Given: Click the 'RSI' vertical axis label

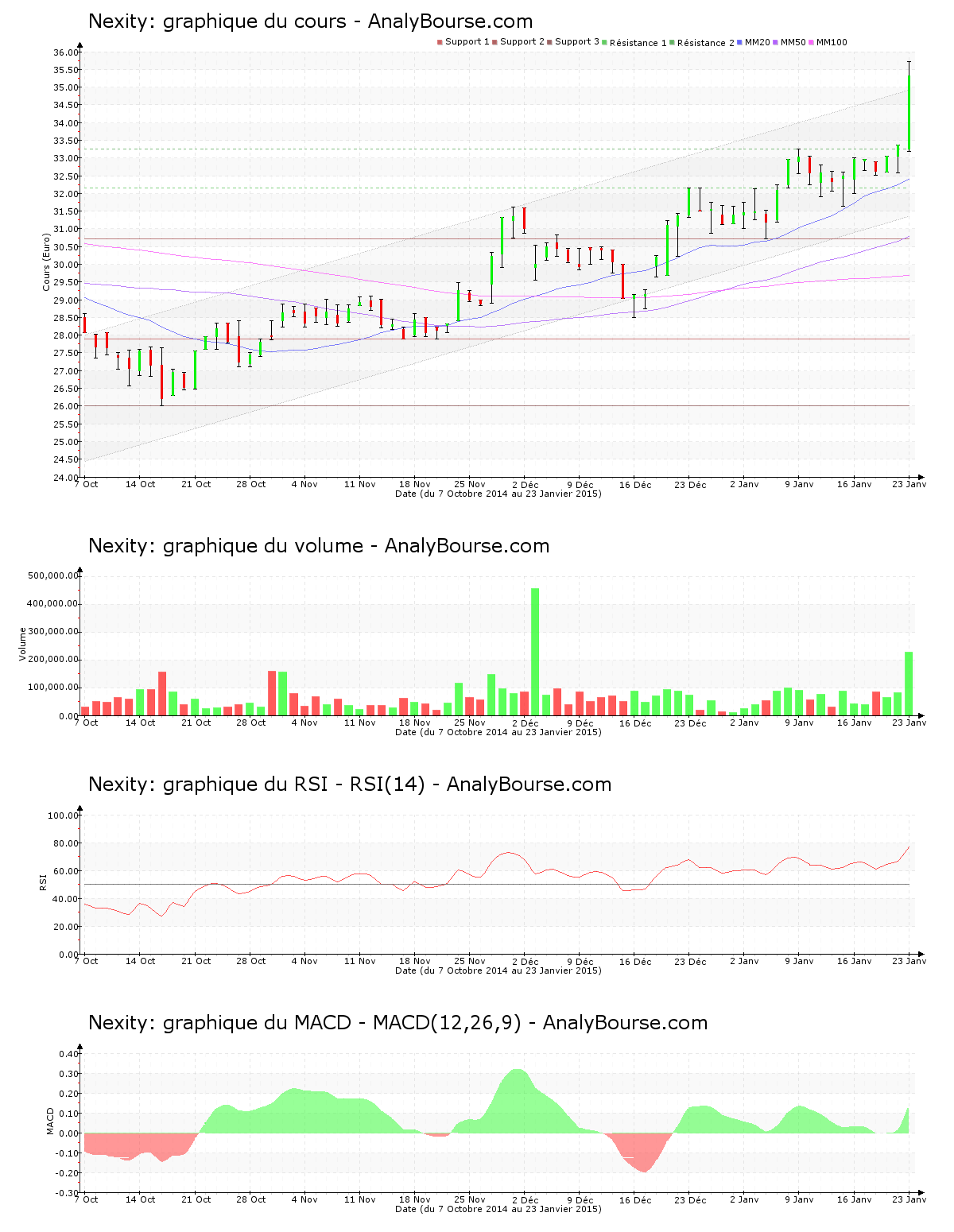Looking at the screenshot, I should tap(44, 881).
